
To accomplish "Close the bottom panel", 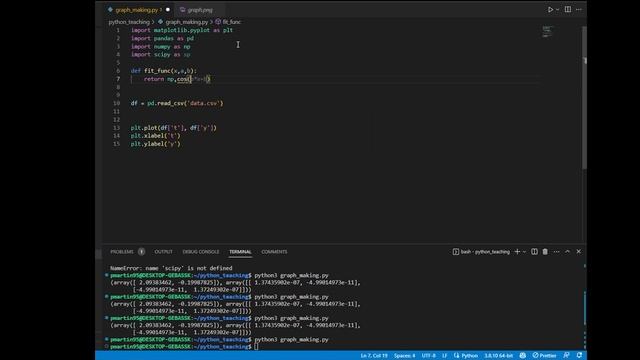I will coord(578,252).
